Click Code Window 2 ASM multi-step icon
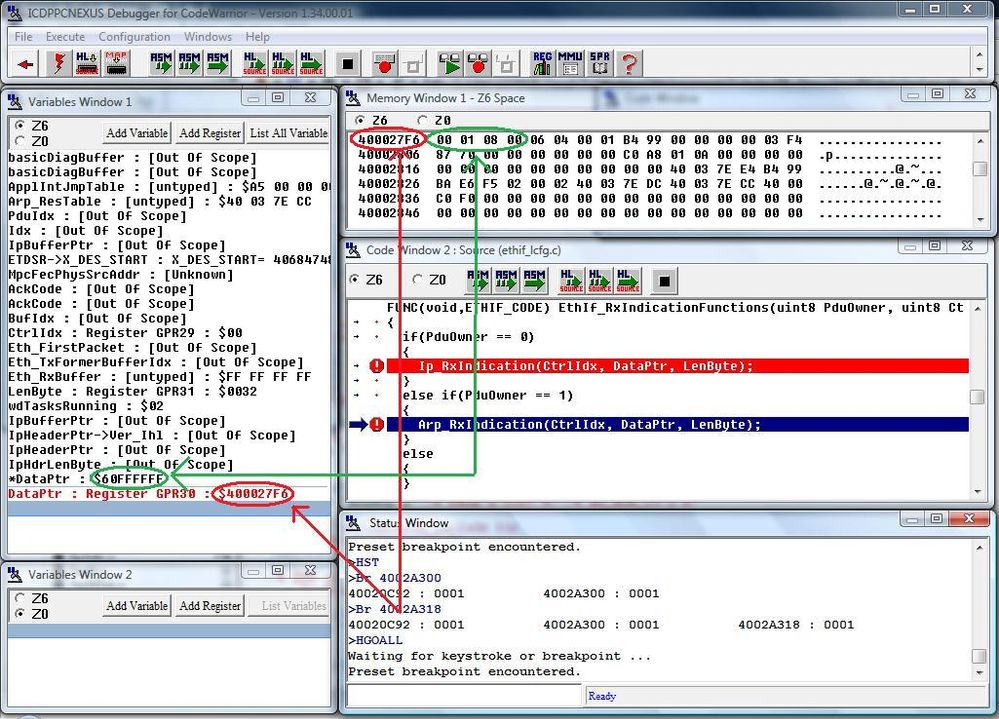The width and height of the screenshot is (999, 719). point(506,280)
